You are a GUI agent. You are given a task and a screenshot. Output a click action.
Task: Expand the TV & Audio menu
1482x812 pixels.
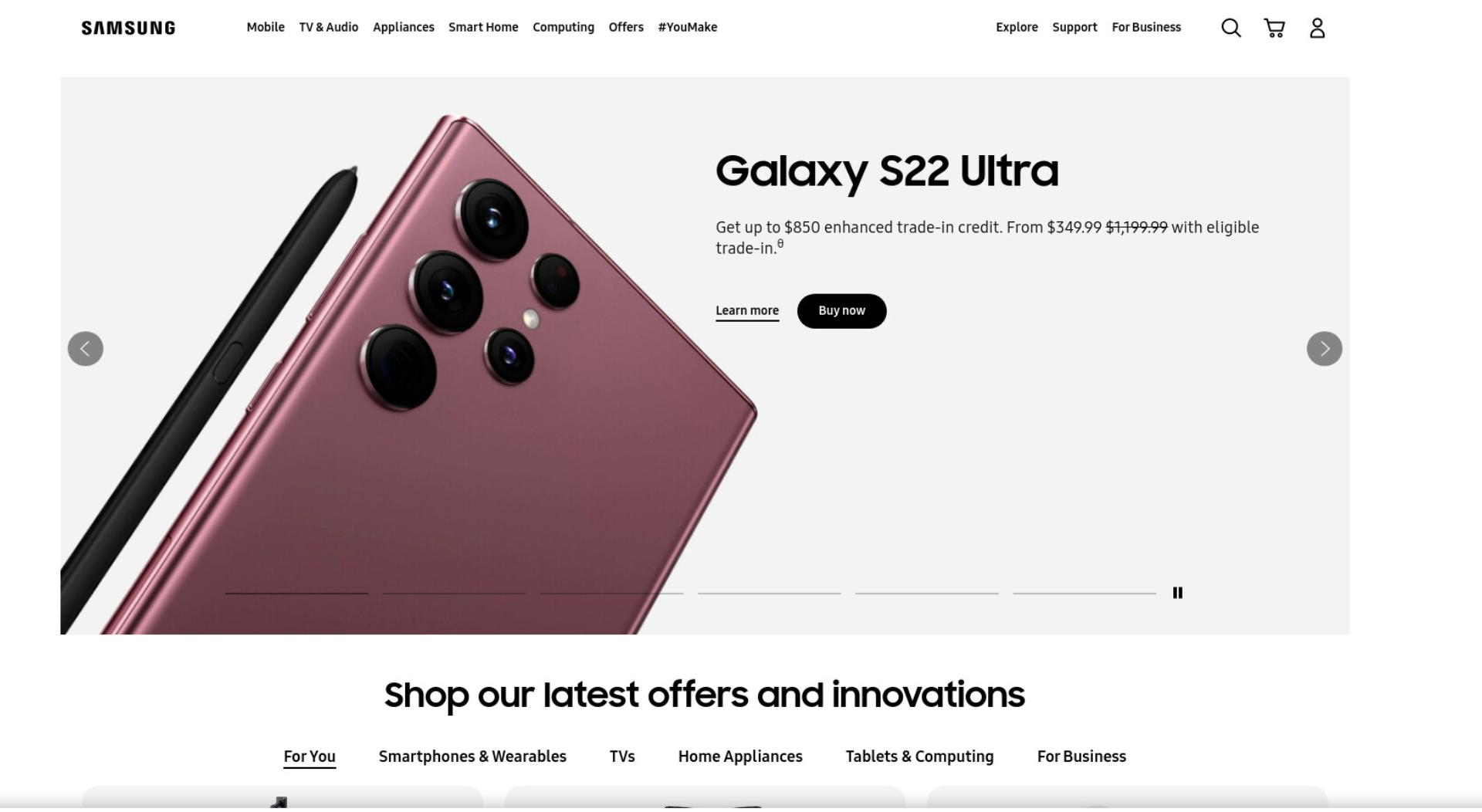[x=329, y=27]
